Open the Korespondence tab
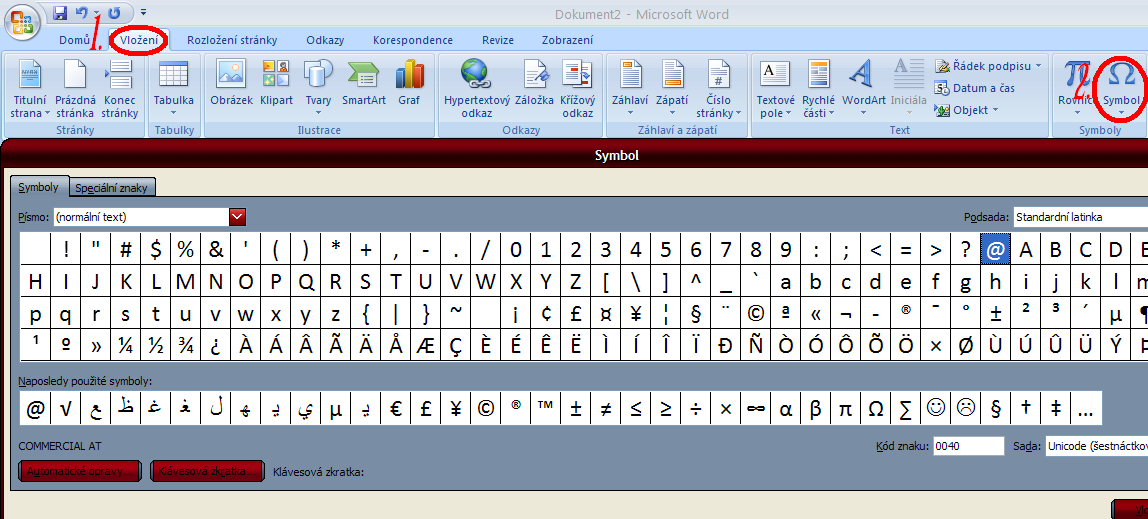 point(412,40)
